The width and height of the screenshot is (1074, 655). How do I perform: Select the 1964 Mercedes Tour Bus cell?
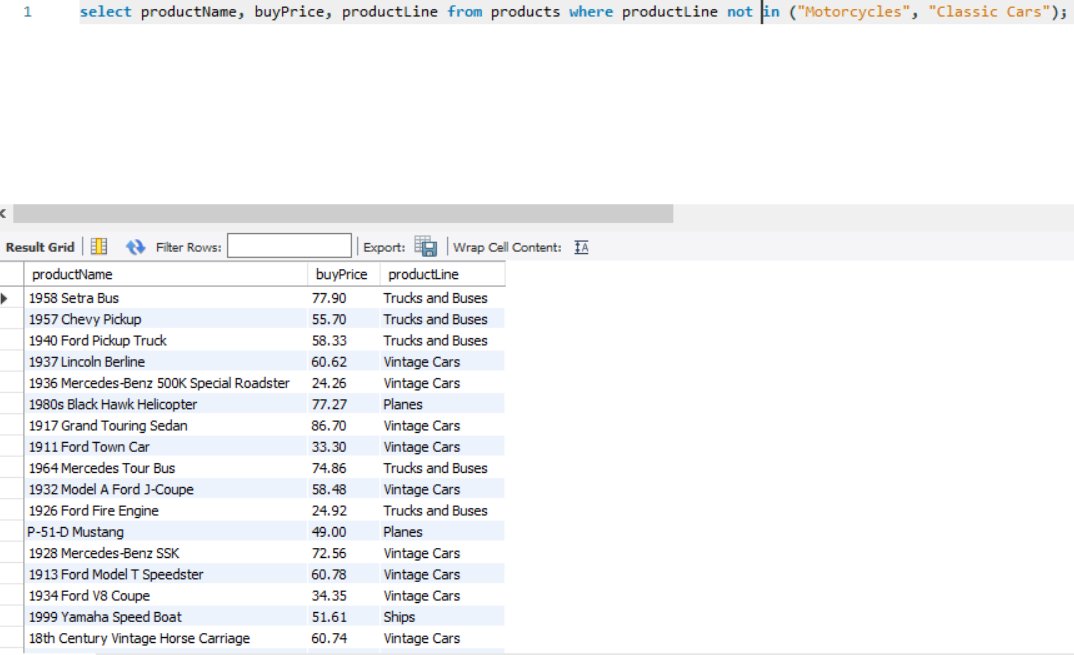[166, 468]
